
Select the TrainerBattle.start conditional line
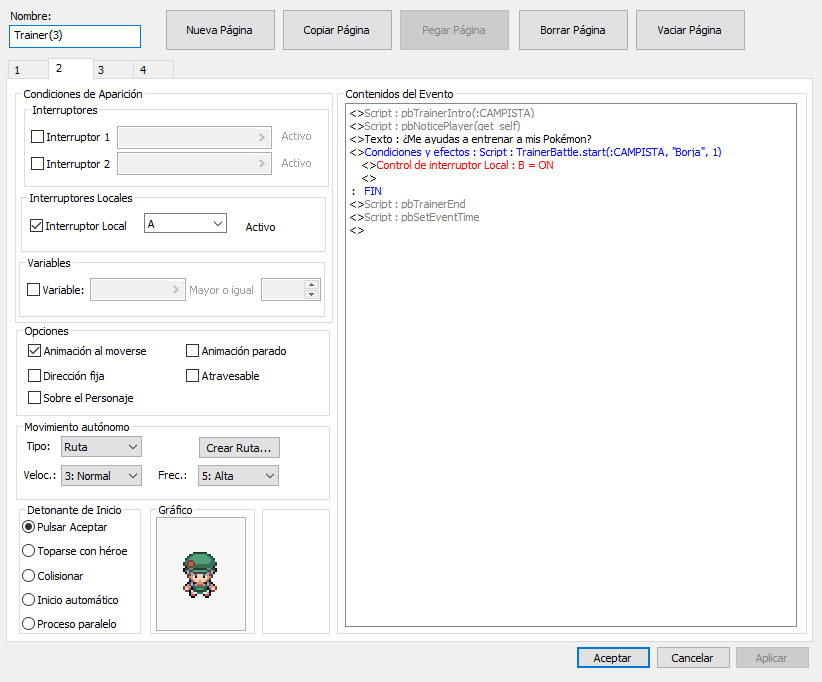point(535,152)
